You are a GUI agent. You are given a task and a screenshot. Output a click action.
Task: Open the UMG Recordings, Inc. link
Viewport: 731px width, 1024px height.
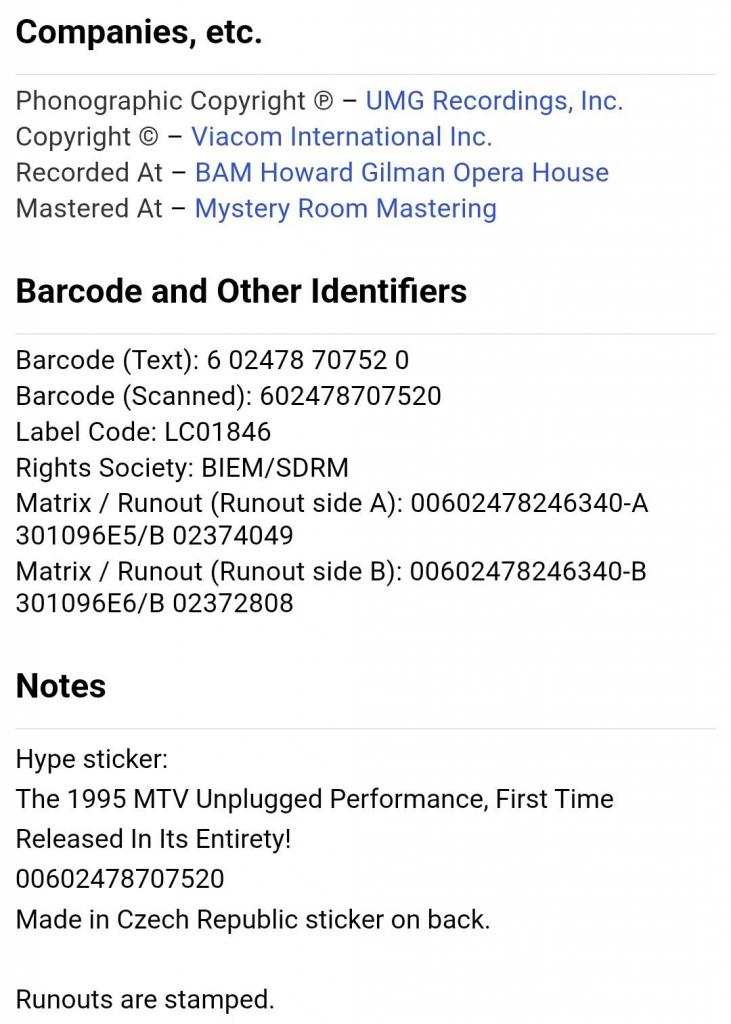(494, 101)
